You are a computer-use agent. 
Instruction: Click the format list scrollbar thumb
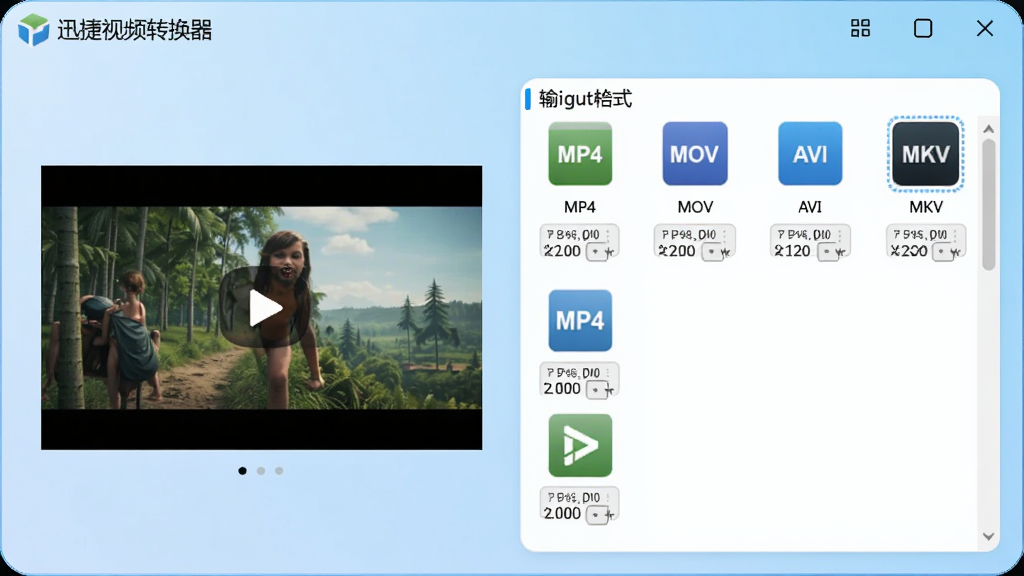(989, 204)
